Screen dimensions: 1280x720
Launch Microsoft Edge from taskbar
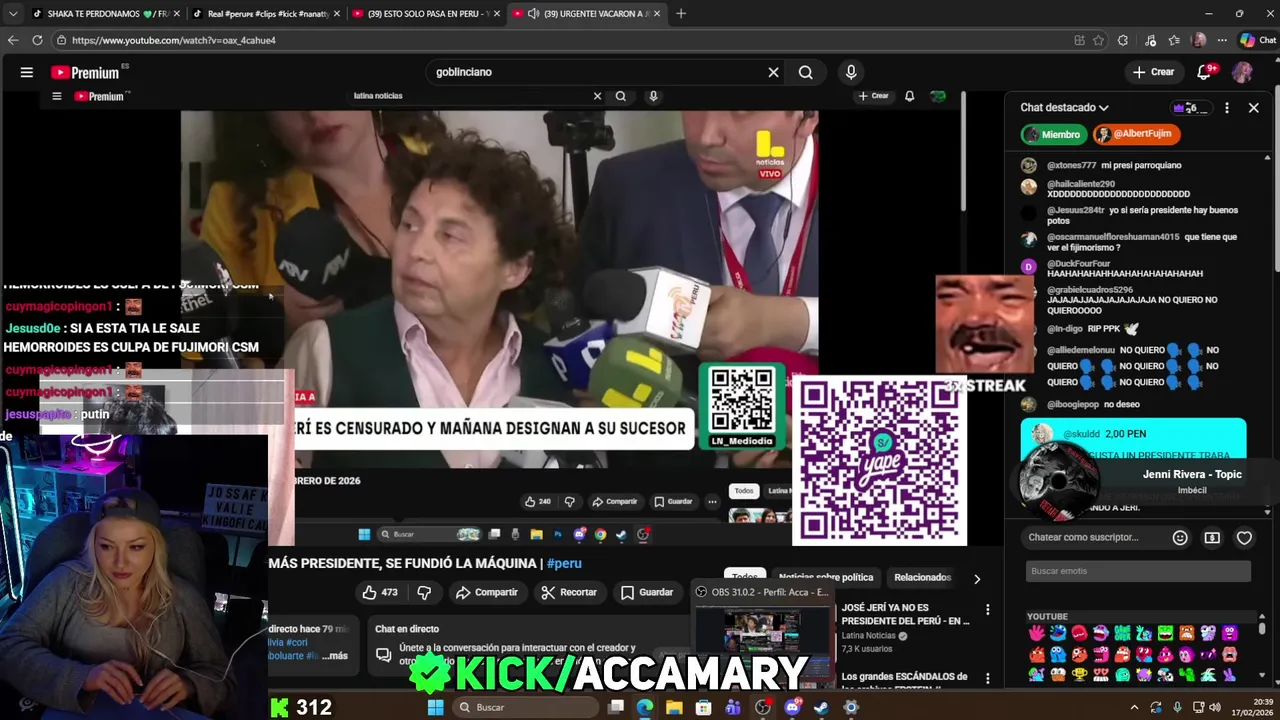click(x=645, y=707)
